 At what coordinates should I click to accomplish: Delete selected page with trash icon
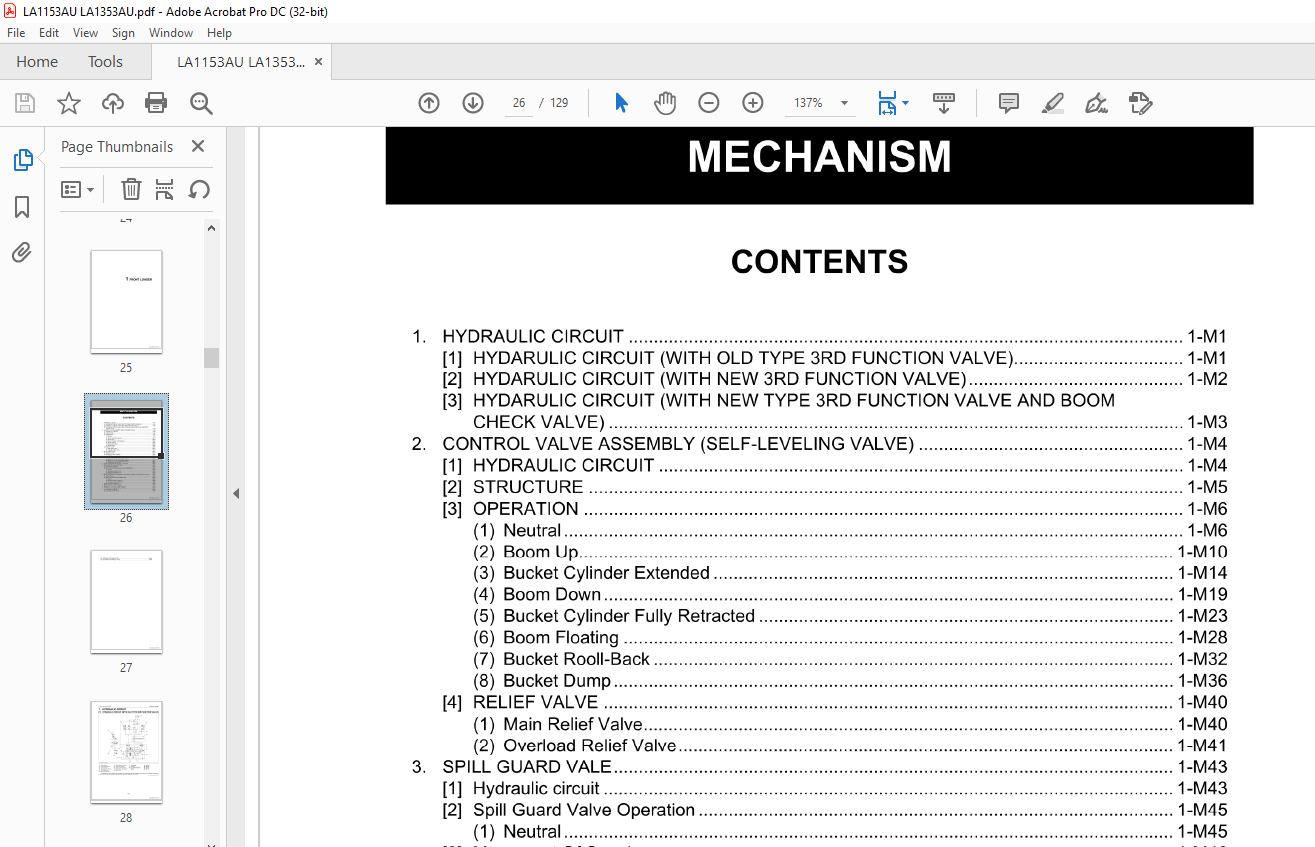tap(131, 189)
